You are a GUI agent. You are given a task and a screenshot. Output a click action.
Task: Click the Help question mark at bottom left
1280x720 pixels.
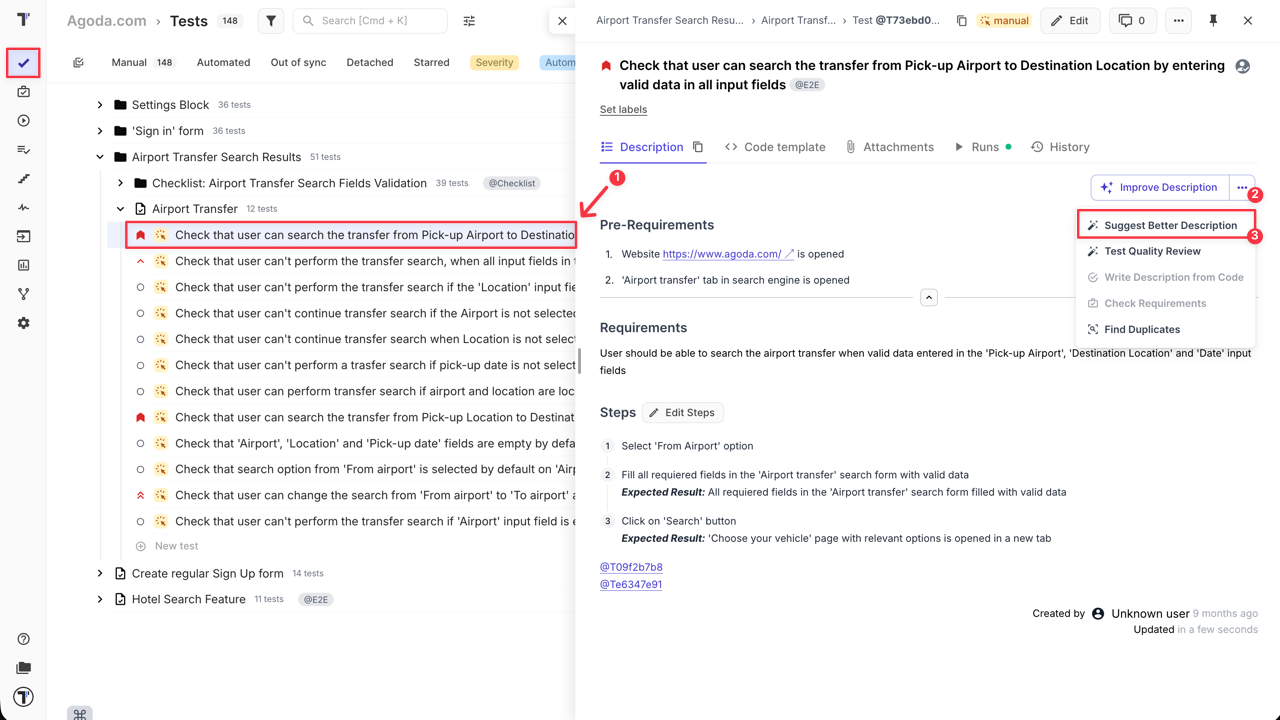tap(23, 638)
